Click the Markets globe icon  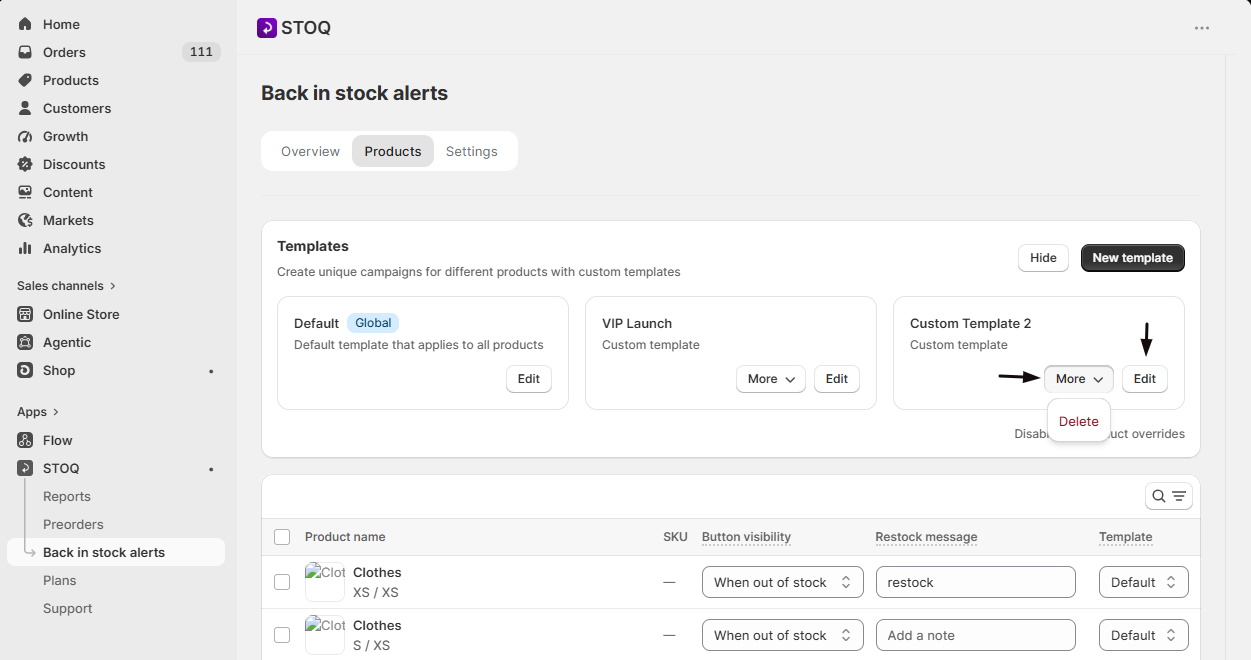(25, 220)
